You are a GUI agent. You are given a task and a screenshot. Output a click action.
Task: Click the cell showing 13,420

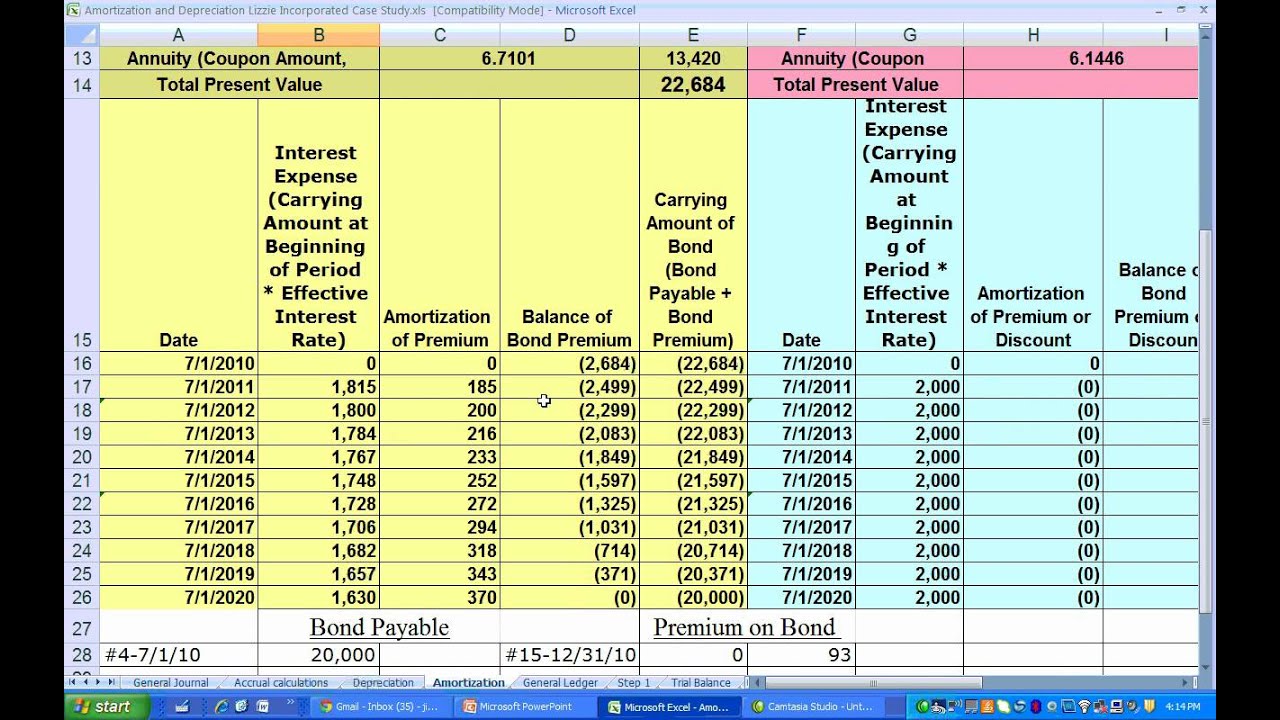[x=693, y=59]
